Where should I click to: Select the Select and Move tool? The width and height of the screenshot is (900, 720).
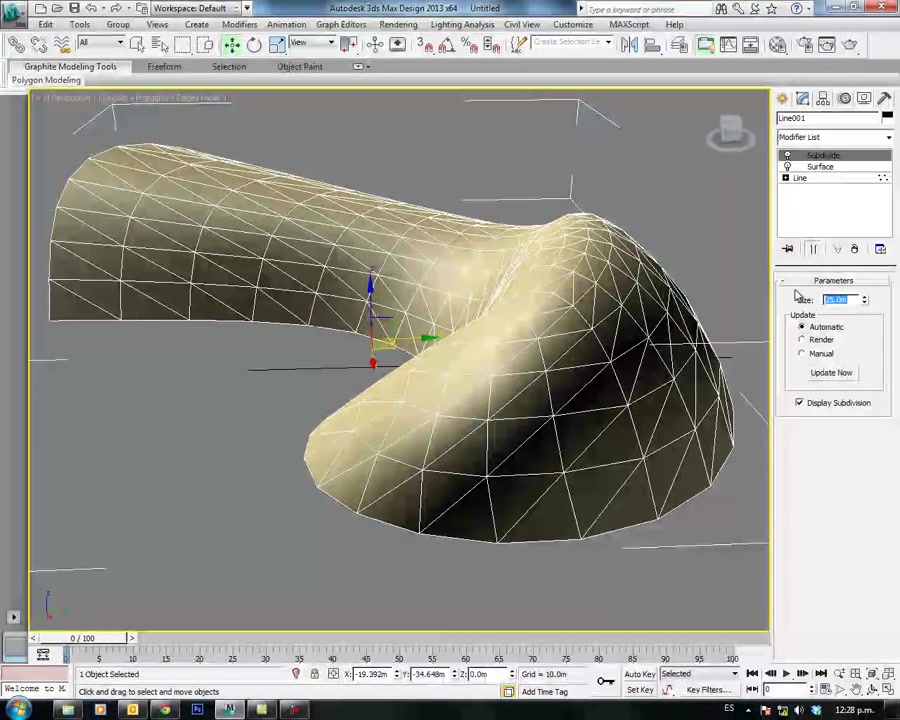click(x=231, y=44)
